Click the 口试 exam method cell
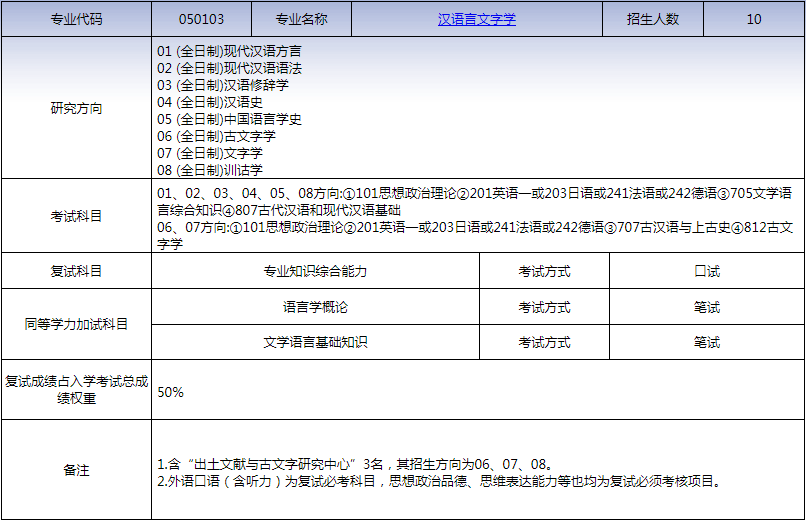The image size is (806, 521). pos(707,271)
